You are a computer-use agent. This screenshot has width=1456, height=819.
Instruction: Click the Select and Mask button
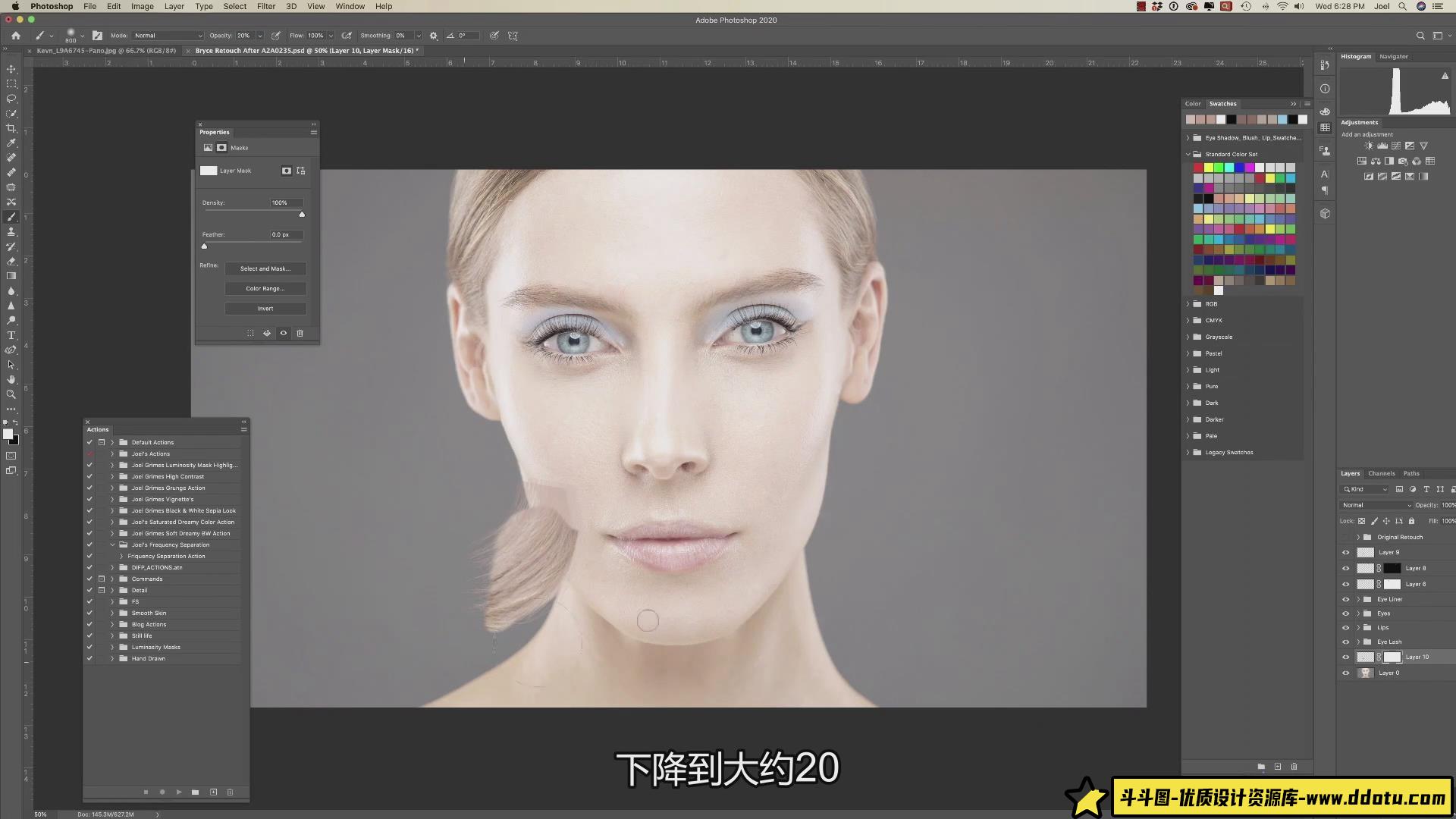click(x=265, y=268)
